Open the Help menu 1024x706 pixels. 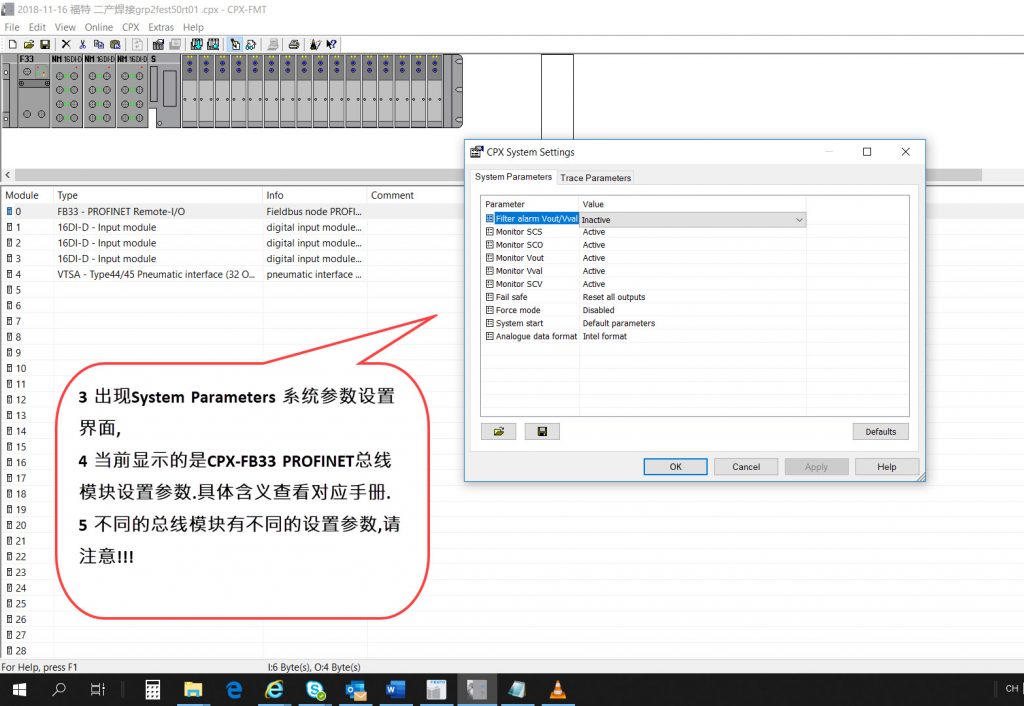click(x=193, y=27)
